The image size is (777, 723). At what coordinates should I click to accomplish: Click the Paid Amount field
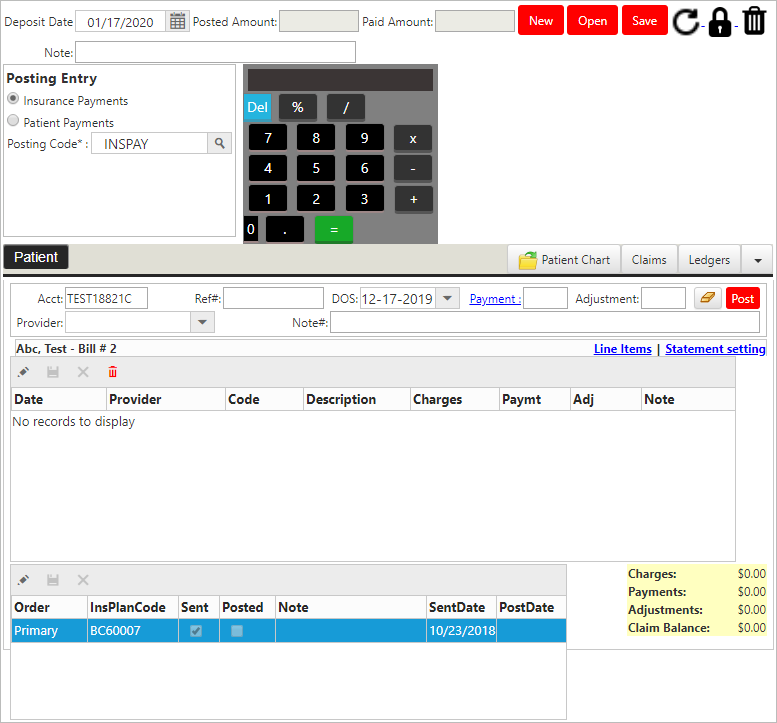[x=475, y=21]
